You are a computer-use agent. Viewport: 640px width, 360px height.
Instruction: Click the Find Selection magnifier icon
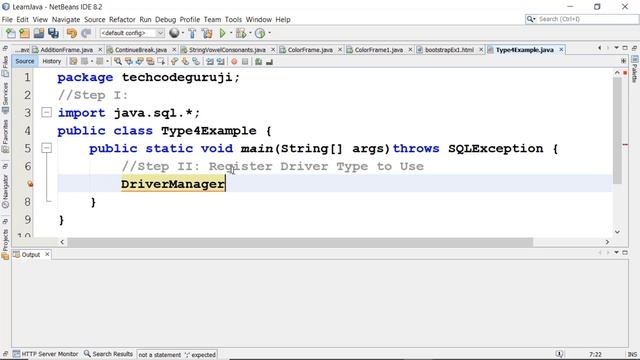coord(118,62)
